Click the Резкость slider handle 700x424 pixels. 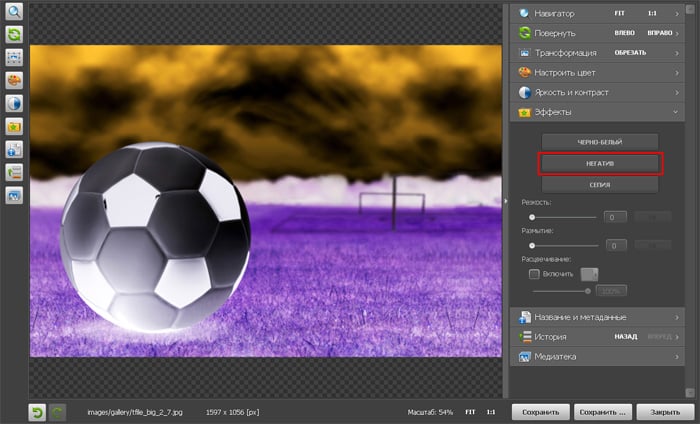point(532,216)
